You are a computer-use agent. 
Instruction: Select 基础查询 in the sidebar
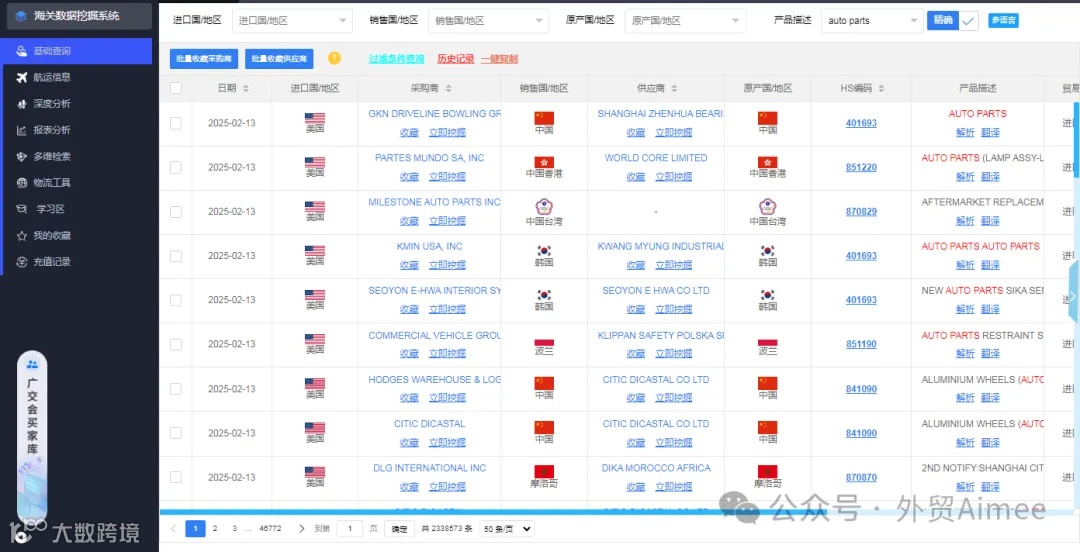[76, 51]
